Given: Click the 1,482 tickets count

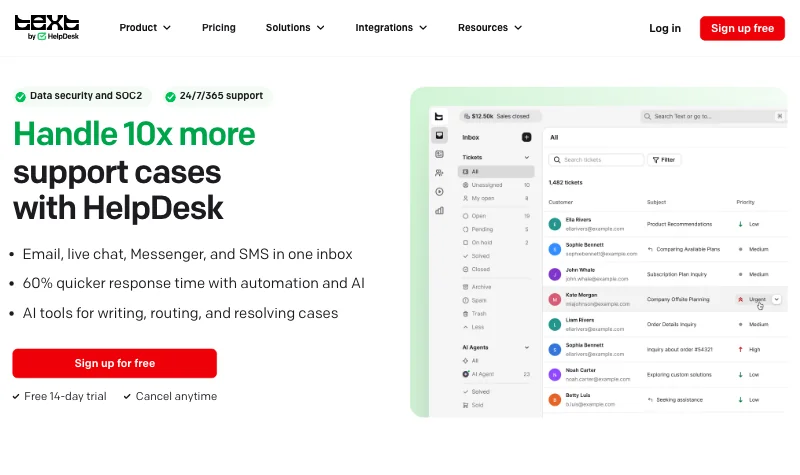Looking at the screenshot, I should click(x=565, y=182).
